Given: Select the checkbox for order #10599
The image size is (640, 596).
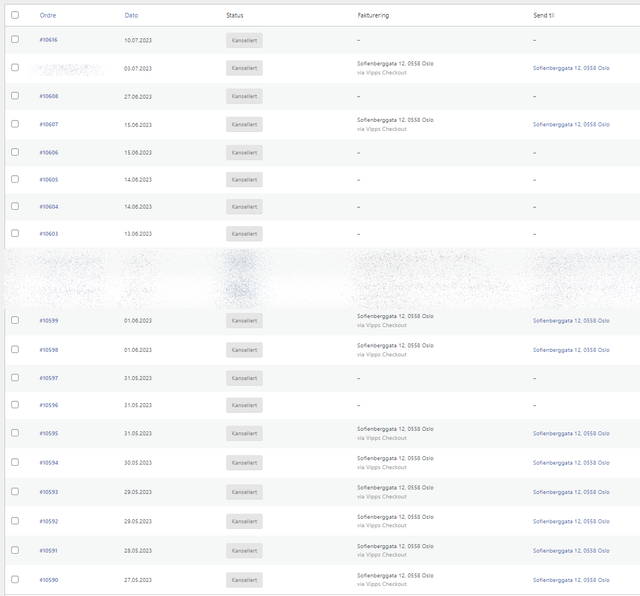Looking at the screenshot, I should pyautogui.click(x=15, y=320).
